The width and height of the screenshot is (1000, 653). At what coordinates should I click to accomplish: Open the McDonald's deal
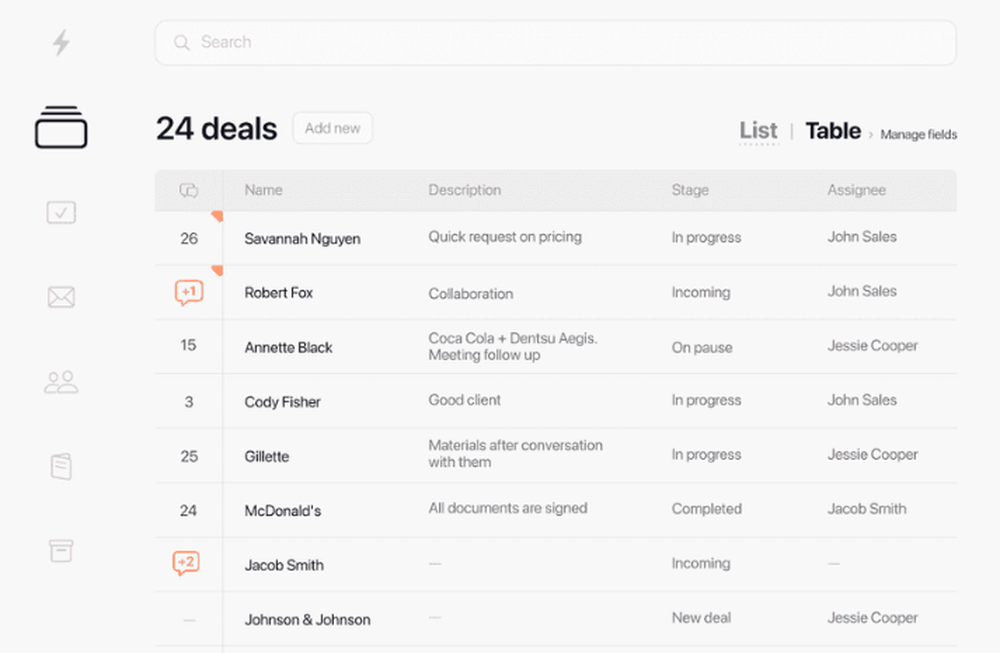tap(283, 511)
